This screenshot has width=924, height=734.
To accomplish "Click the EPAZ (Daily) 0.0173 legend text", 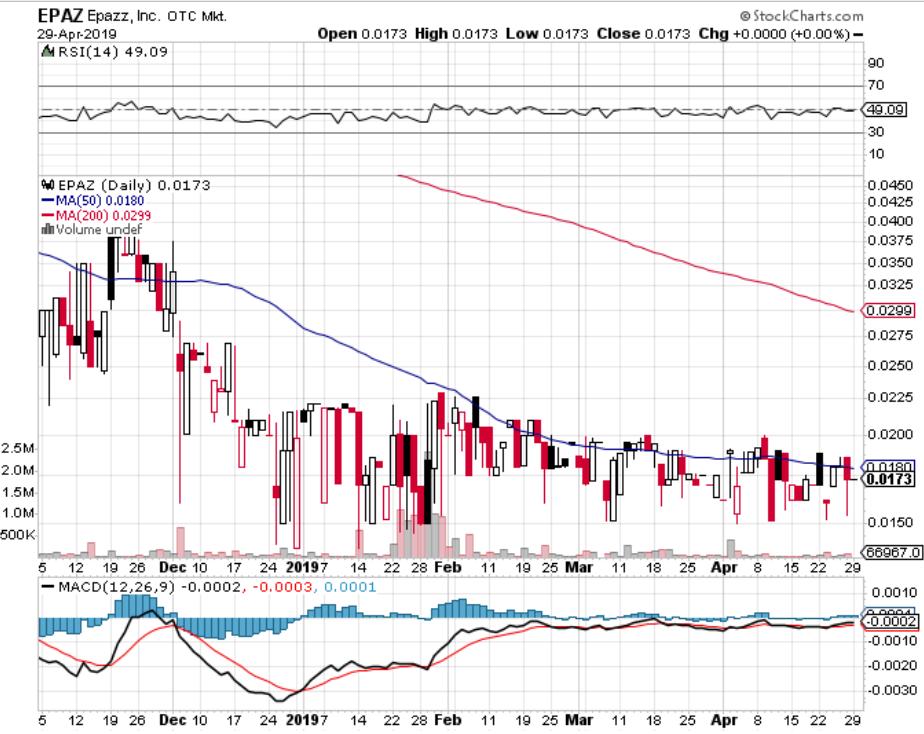I will pyautogui.click(x=134, y=185).
